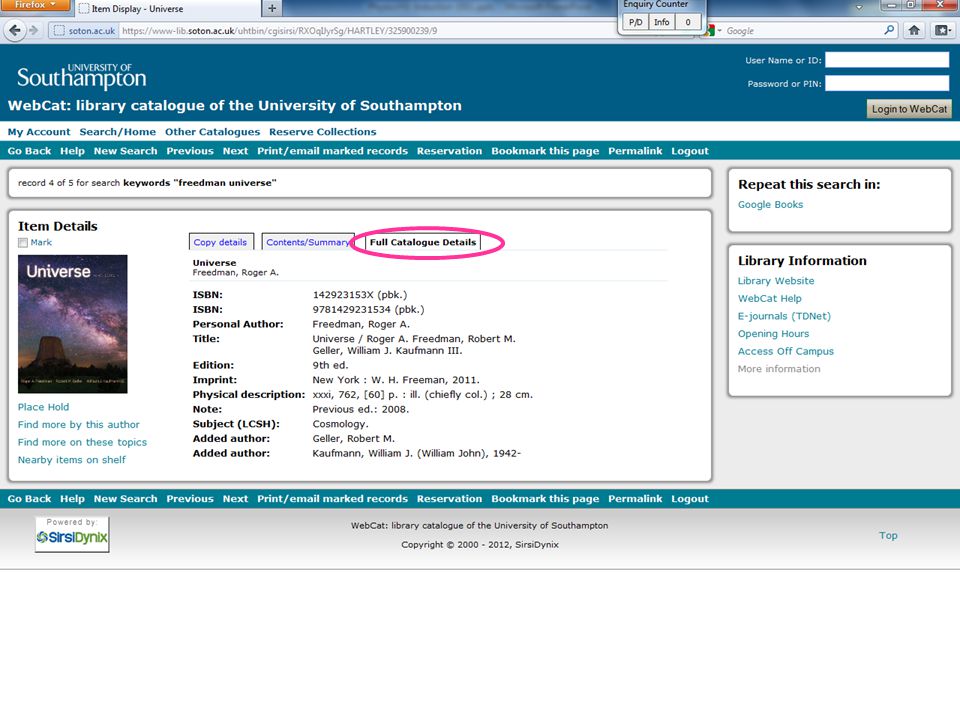Open WebCat Help link
The height and width of the screenshot is (720, 960).
tap(770, 299)
